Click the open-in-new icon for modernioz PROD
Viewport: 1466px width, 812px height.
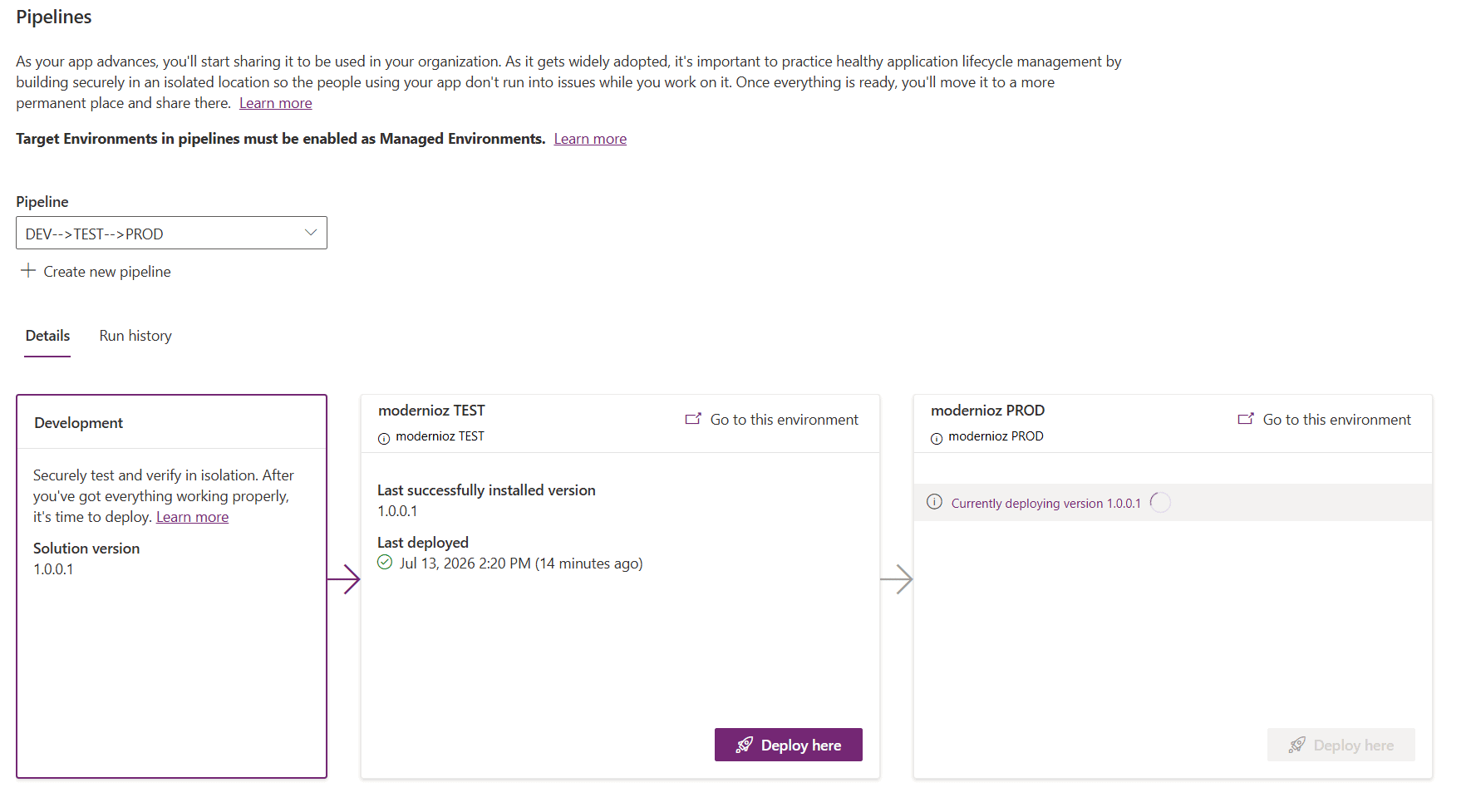(x=1246, y=420)
